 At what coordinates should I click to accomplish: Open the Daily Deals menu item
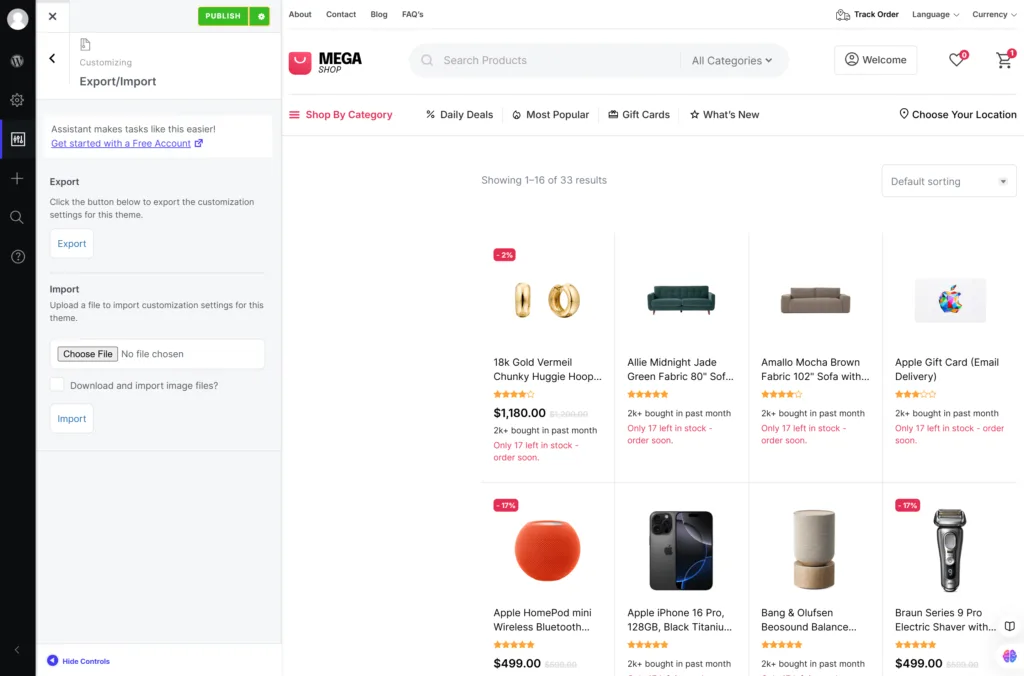click(x=459, y=114)
